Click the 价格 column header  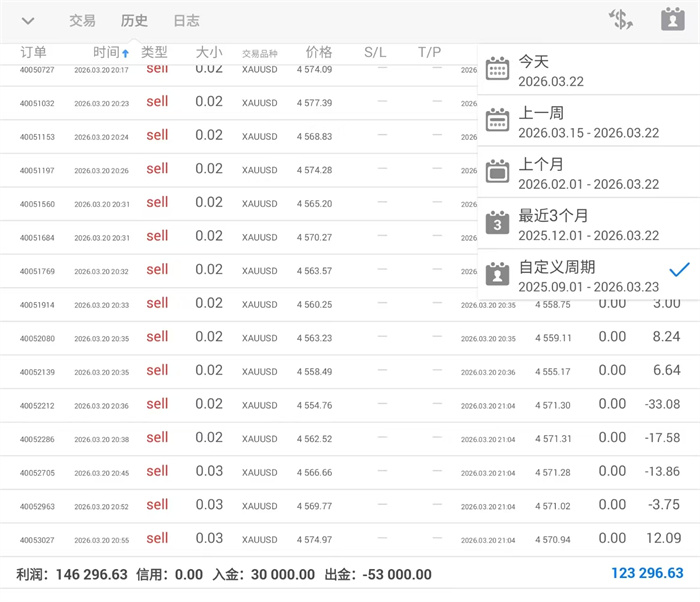tap(319, 52)
